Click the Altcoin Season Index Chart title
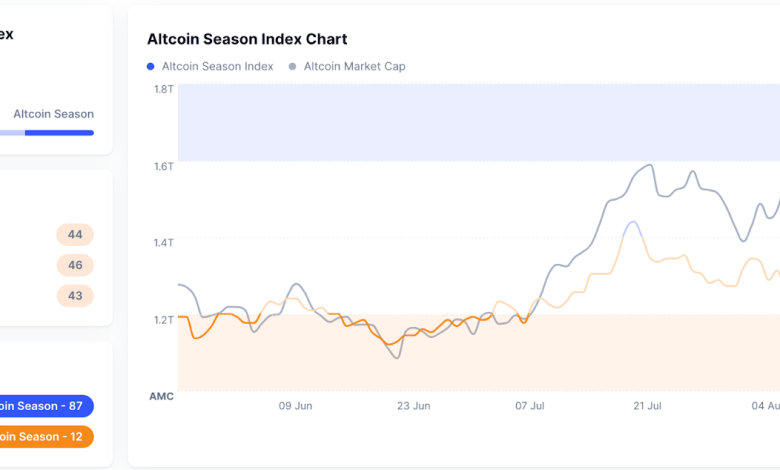The image size is (780, 470). click(x=247, y=39)
